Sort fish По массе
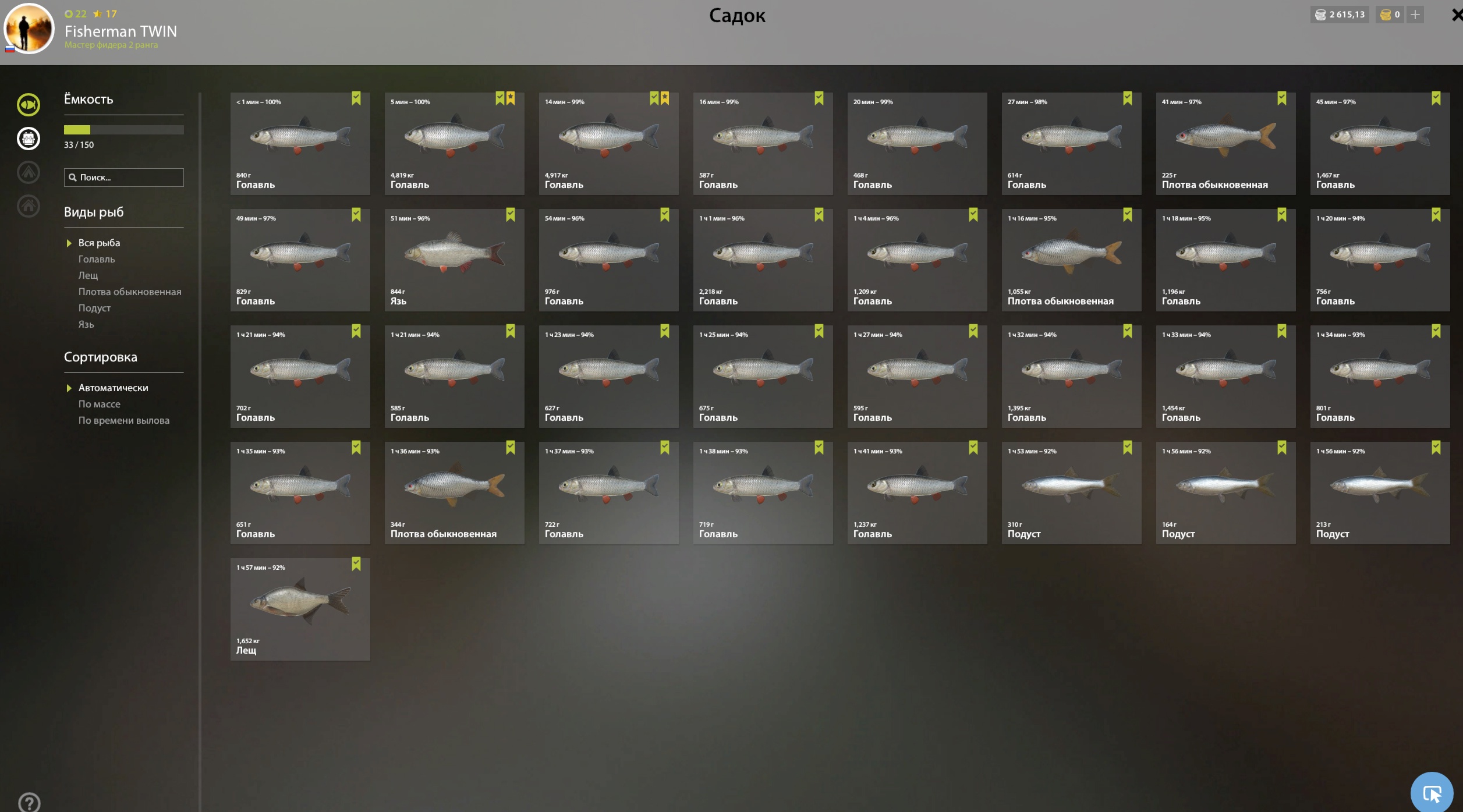 [x=100, y=404]
